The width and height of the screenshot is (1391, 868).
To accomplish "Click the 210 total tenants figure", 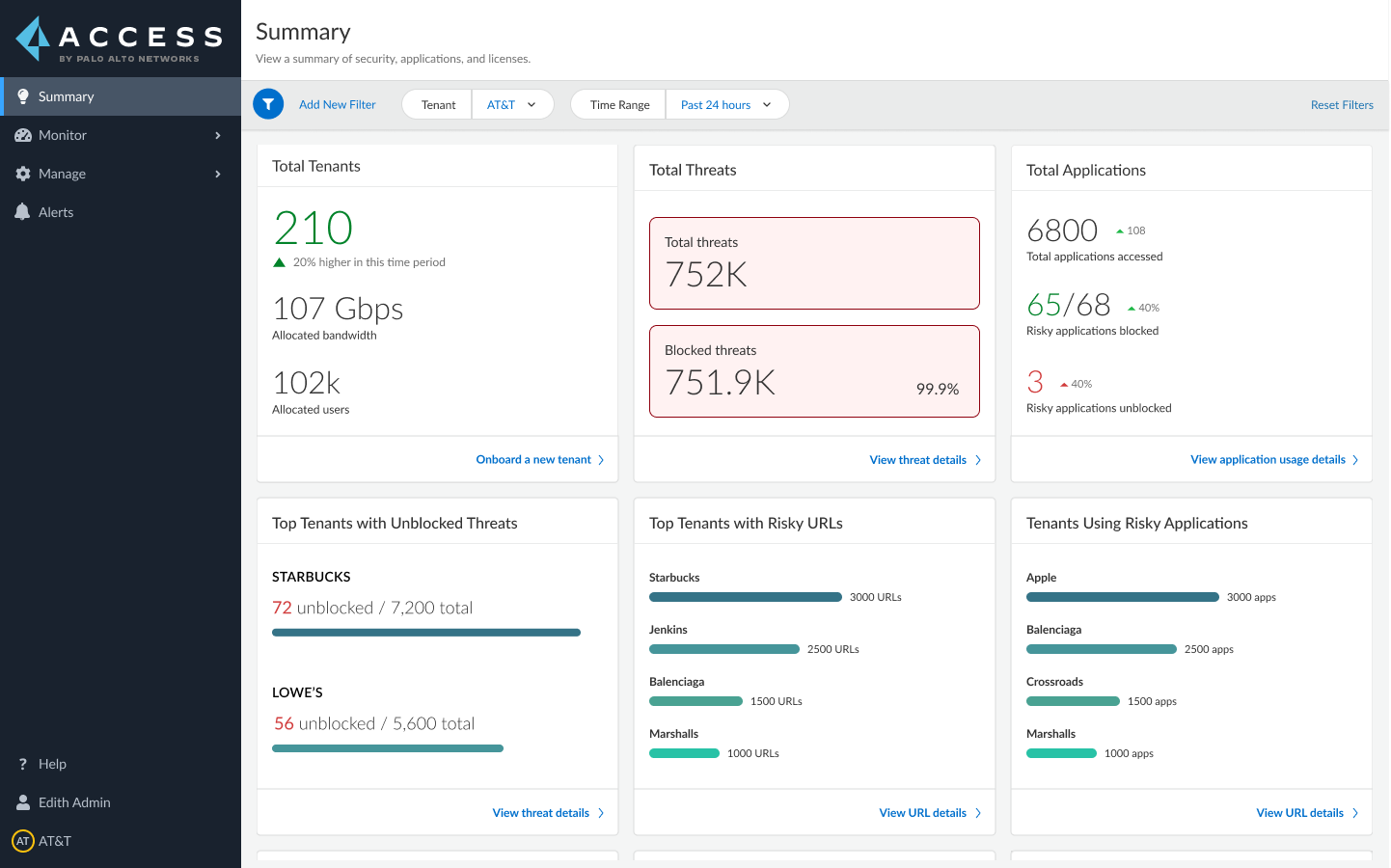I will pos(314,229).
